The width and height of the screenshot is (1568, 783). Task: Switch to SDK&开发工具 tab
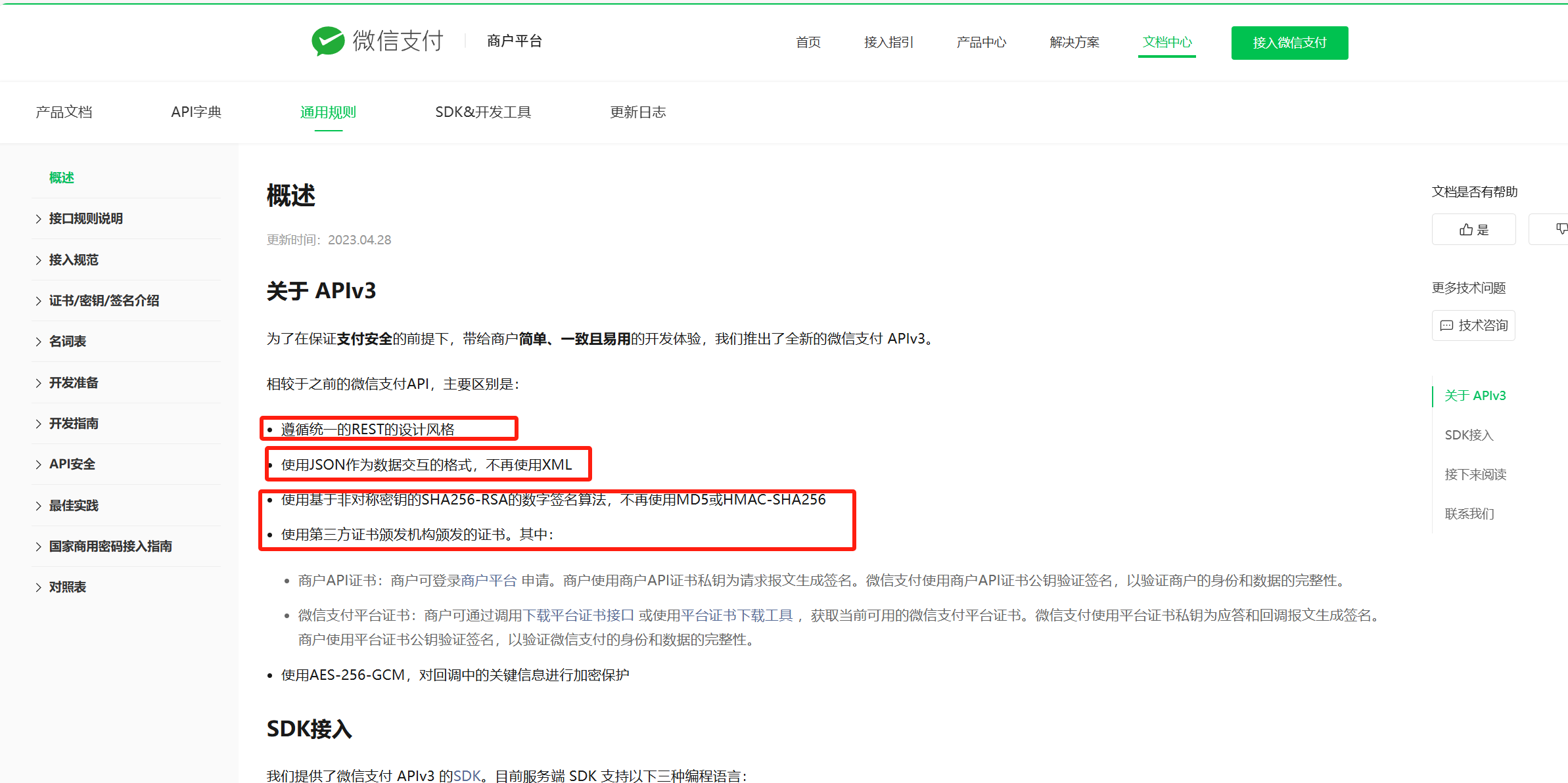point(482,112)
